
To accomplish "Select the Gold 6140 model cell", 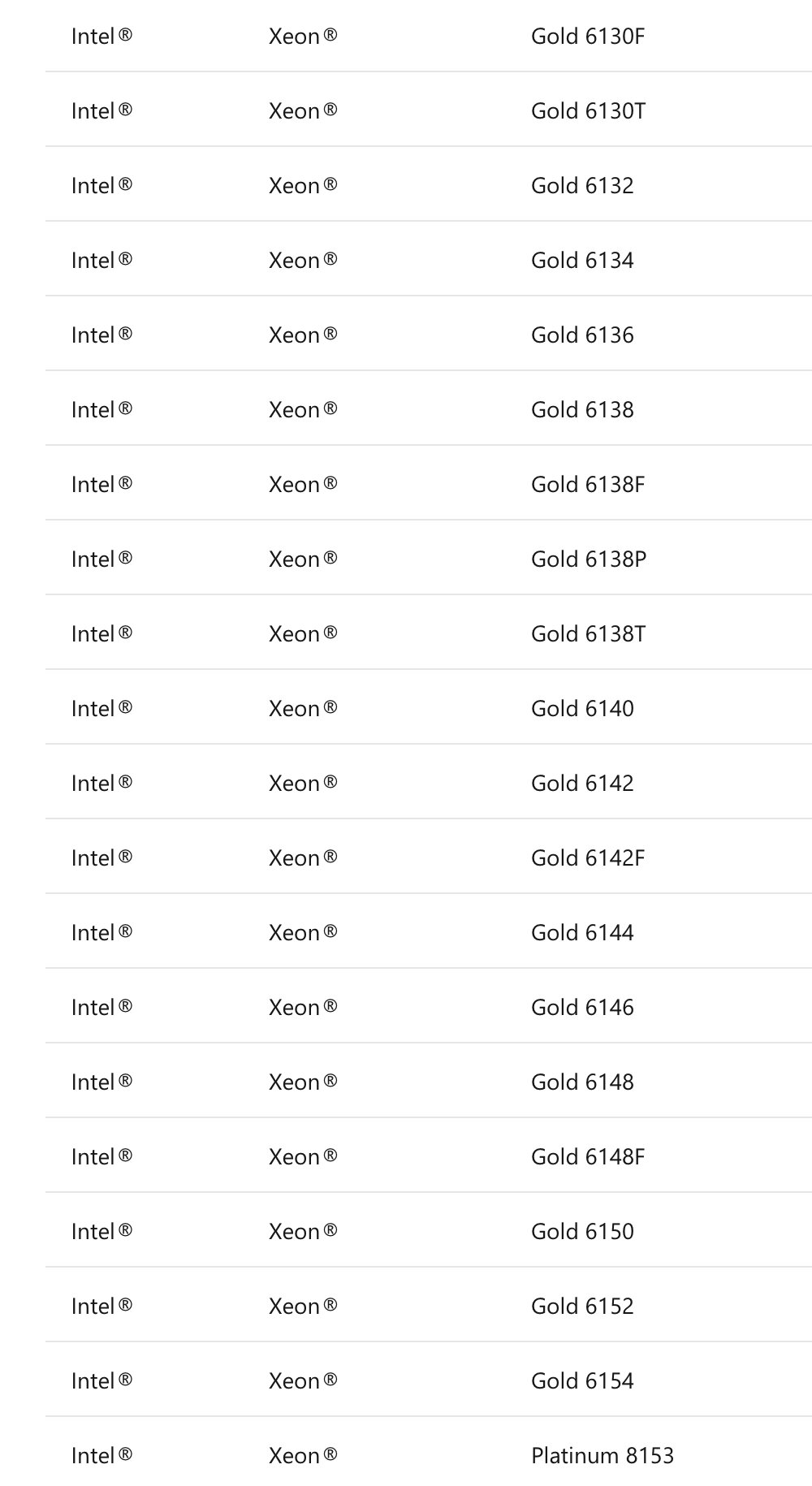I will (x=582, y=709).
